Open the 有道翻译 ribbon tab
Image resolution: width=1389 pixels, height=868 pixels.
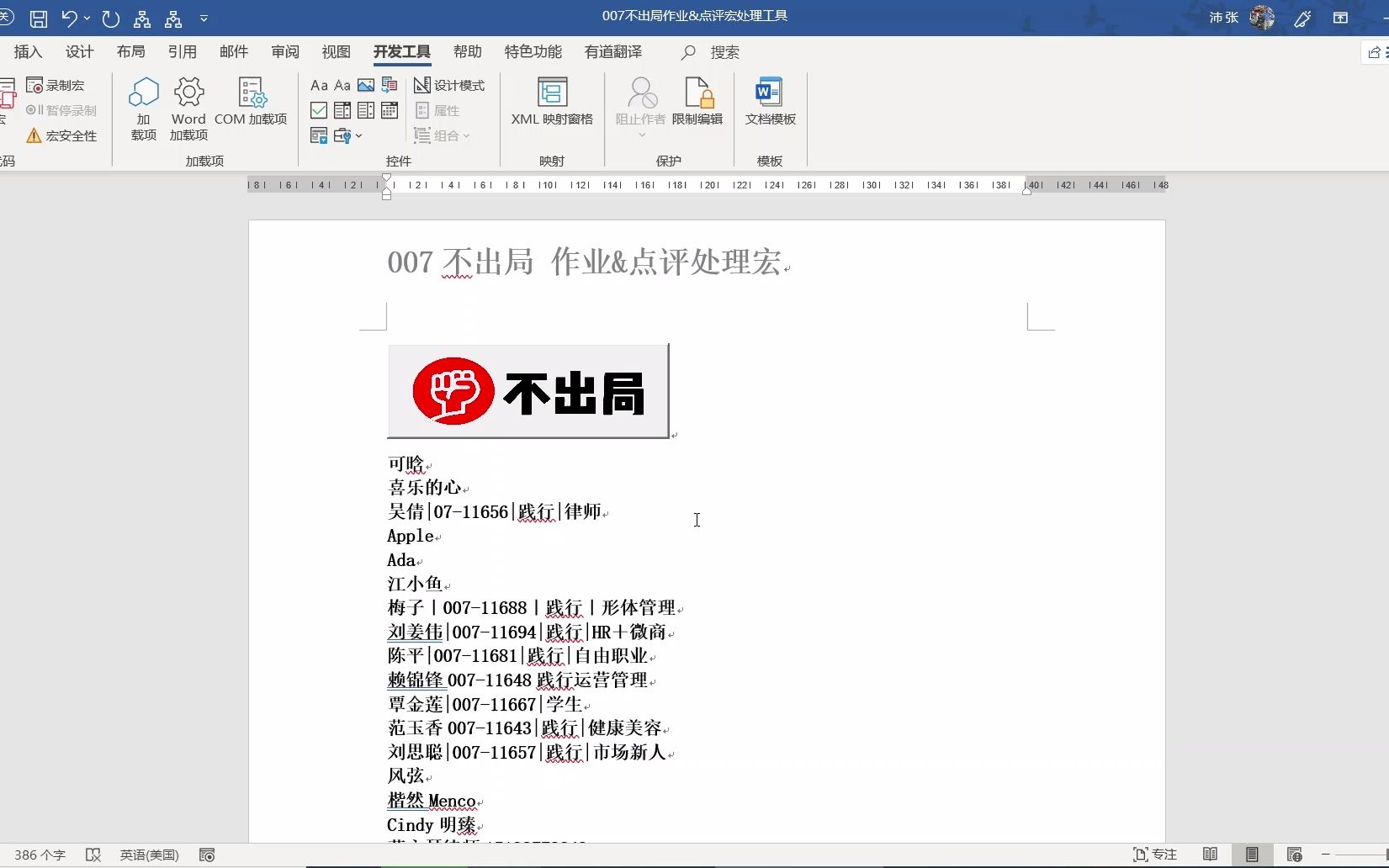[x=612, y=51]
